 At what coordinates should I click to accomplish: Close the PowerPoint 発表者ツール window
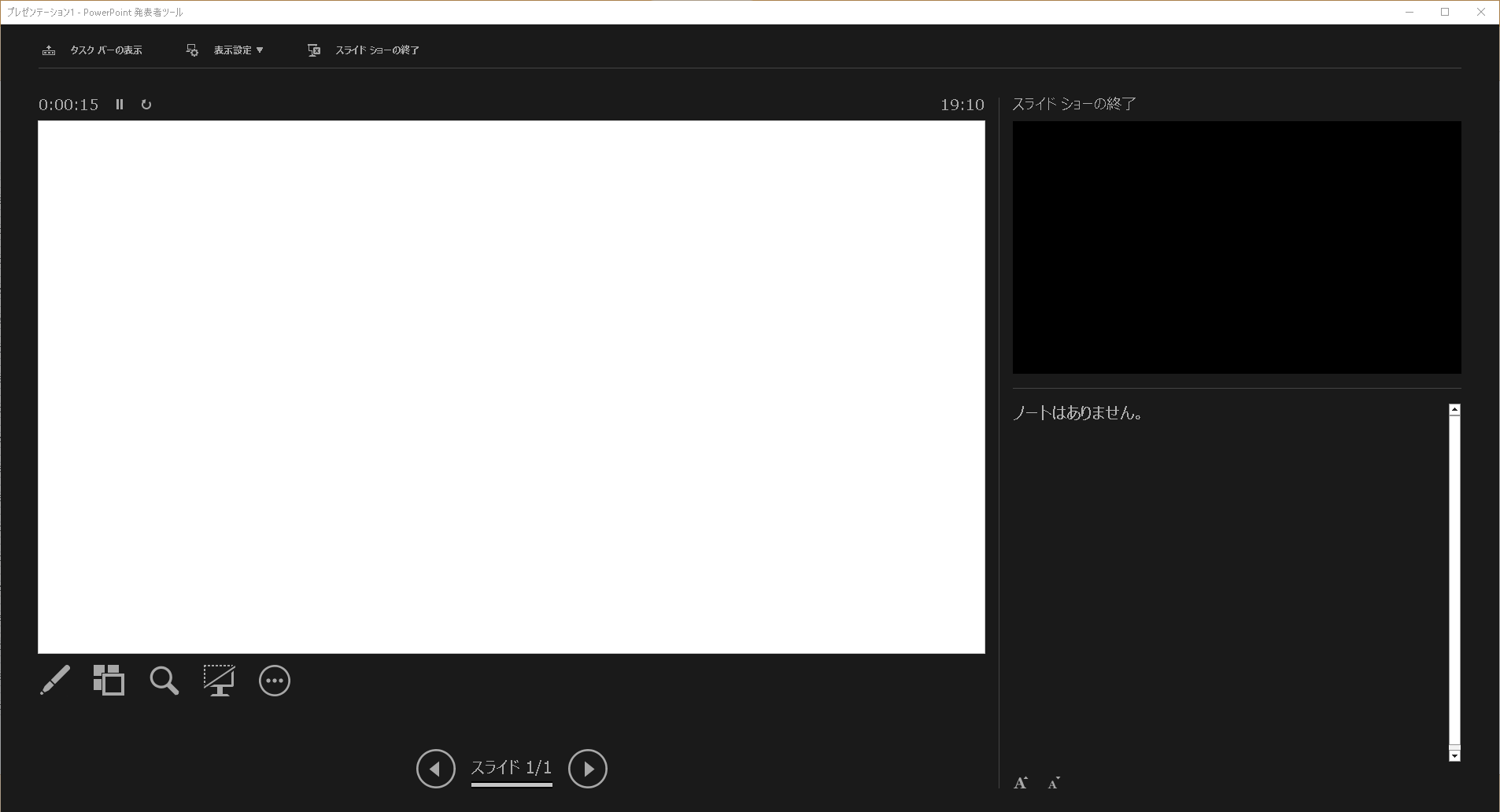pos(1480,12)
